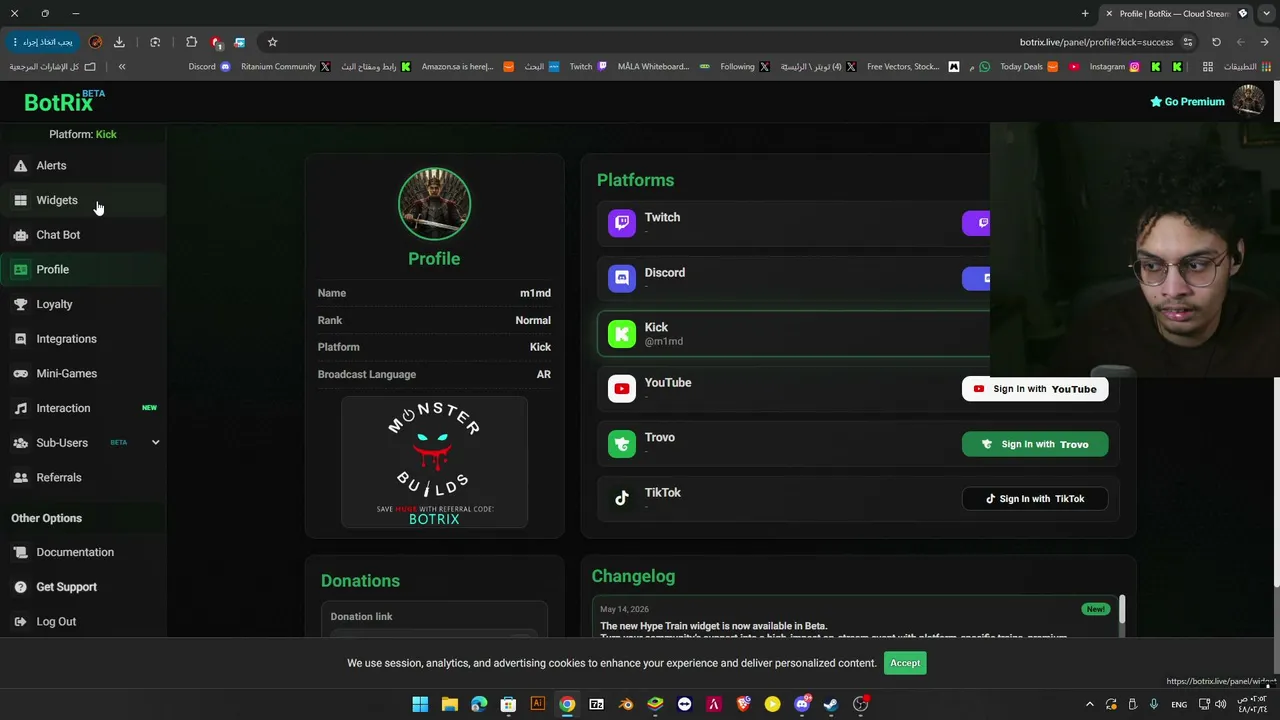Sign in with Trovo

pos(1035,444)
